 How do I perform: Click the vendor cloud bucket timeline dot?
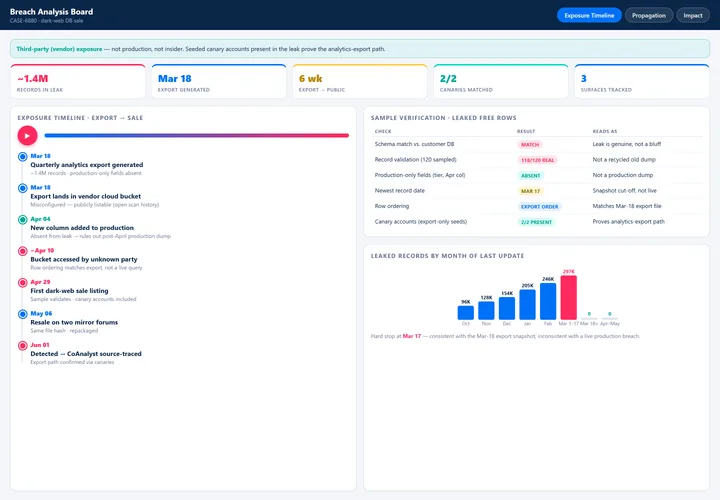point(22,188)
